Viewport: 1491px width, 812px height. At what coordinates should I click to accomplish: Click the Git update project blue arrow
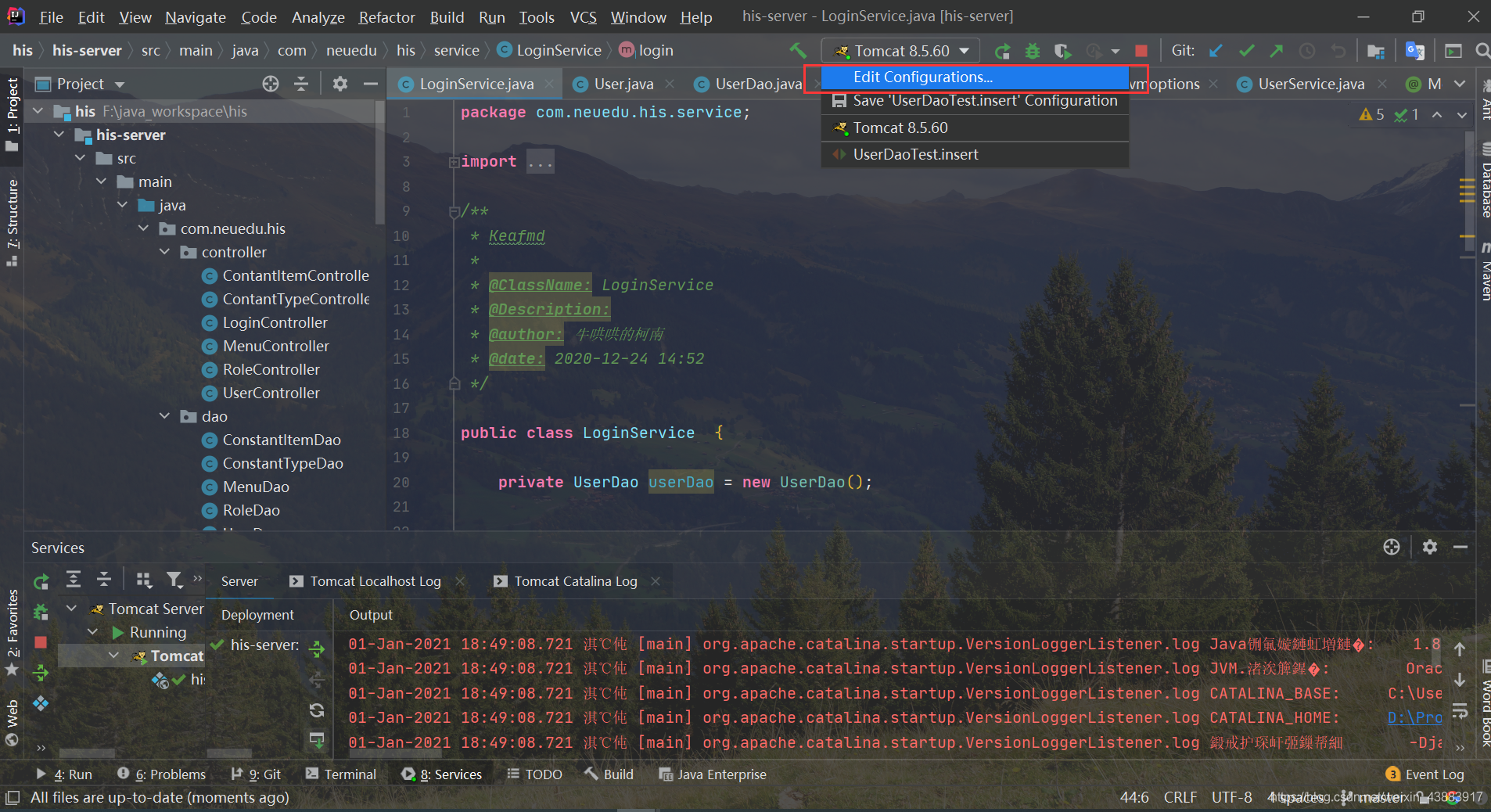tap(1216, 51)
